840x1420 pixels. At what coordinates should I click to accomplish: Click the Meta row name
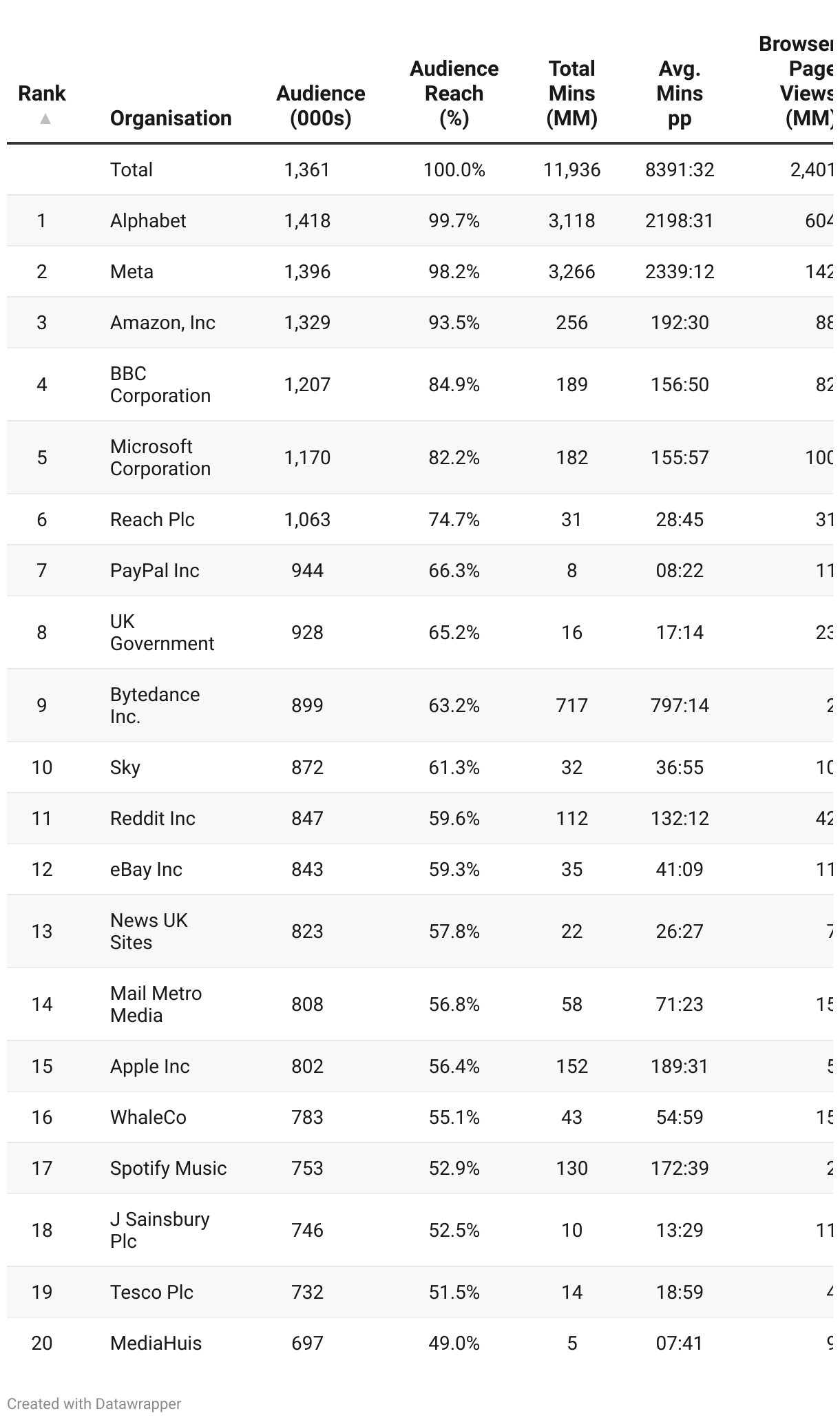(132, 271)
